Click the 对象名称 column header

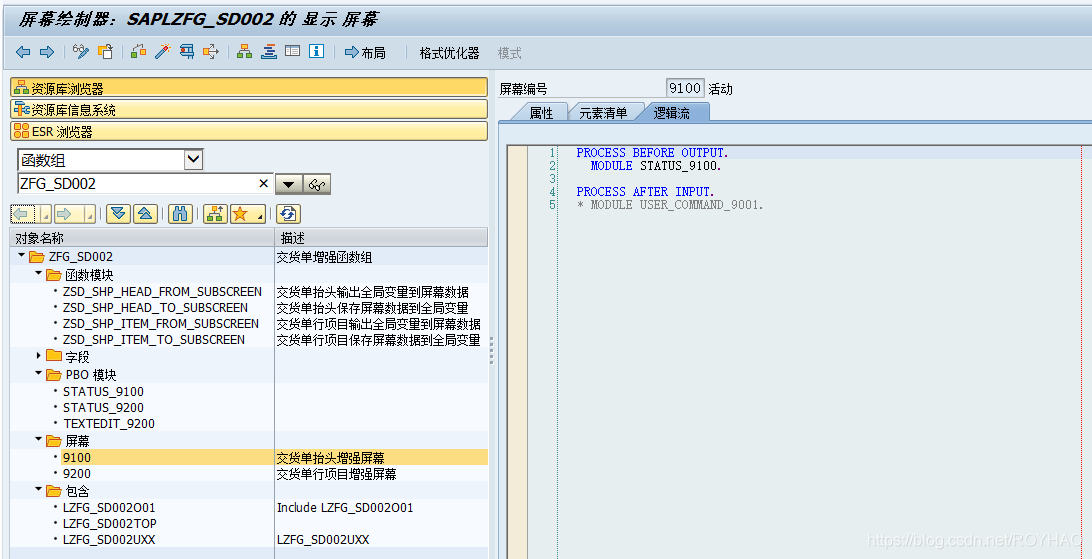(x=142, y=237)
